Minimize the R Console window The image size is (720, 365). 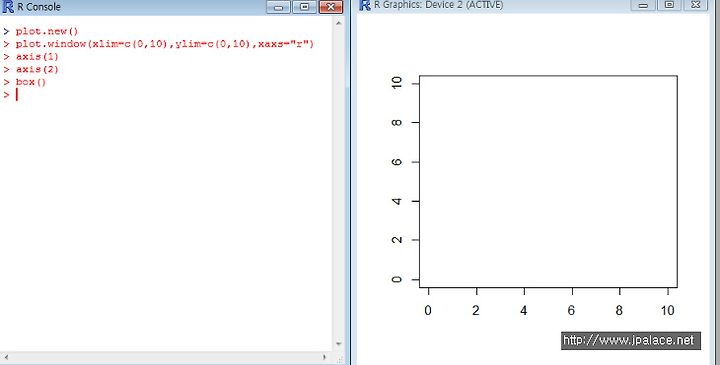[278, 7]
